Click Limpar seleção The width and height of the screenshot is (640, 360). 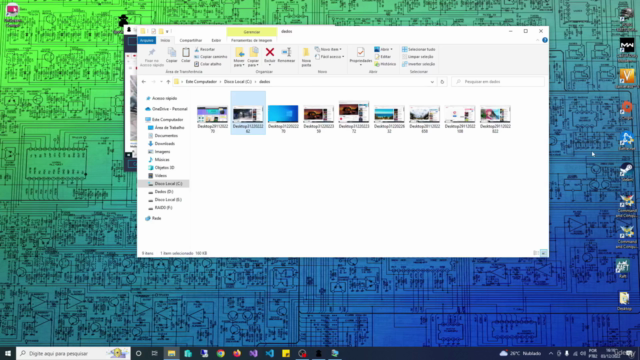coord(418,57)
